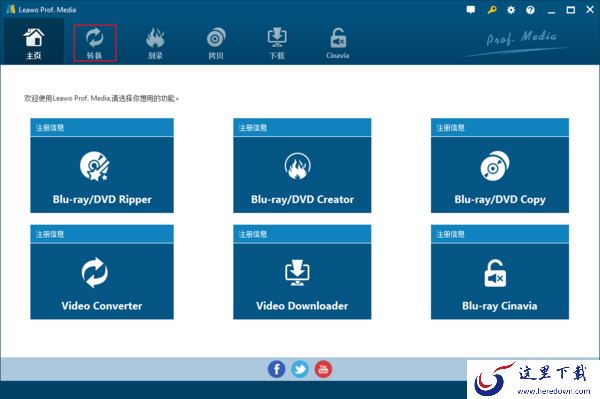Open the Video Converter module
The height and width of the screenshot is (399, 600).
coord(102,281)
